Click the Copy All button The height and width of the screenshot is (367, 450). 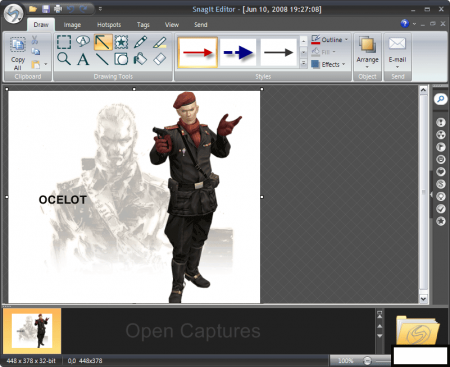click(18, 54)
